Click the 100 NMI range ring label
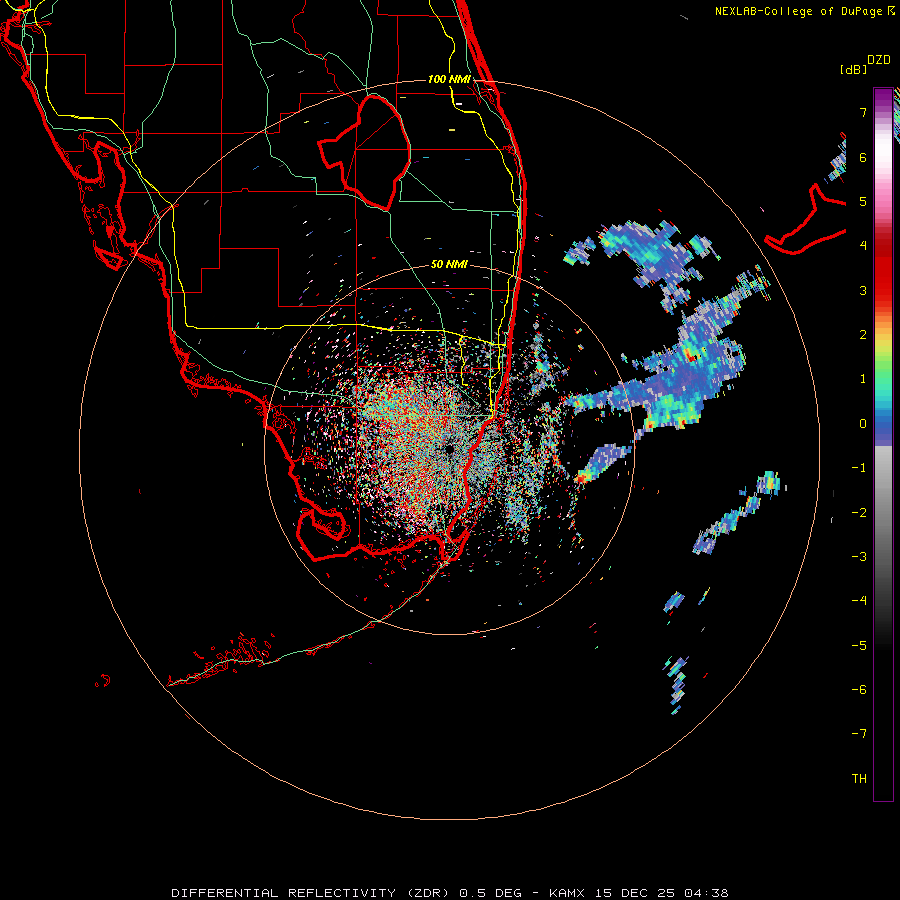This screenshot has width=900, height=900. pyautogui.click(x=449, y=79)
